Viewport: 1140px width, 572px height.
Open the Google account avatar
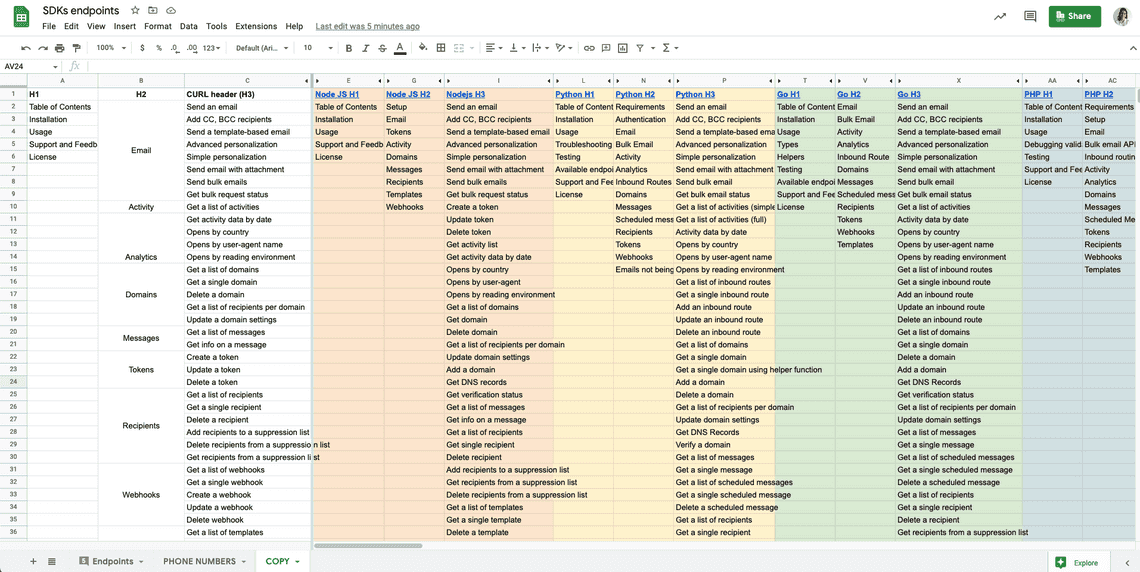click(x=1121, y=16)
